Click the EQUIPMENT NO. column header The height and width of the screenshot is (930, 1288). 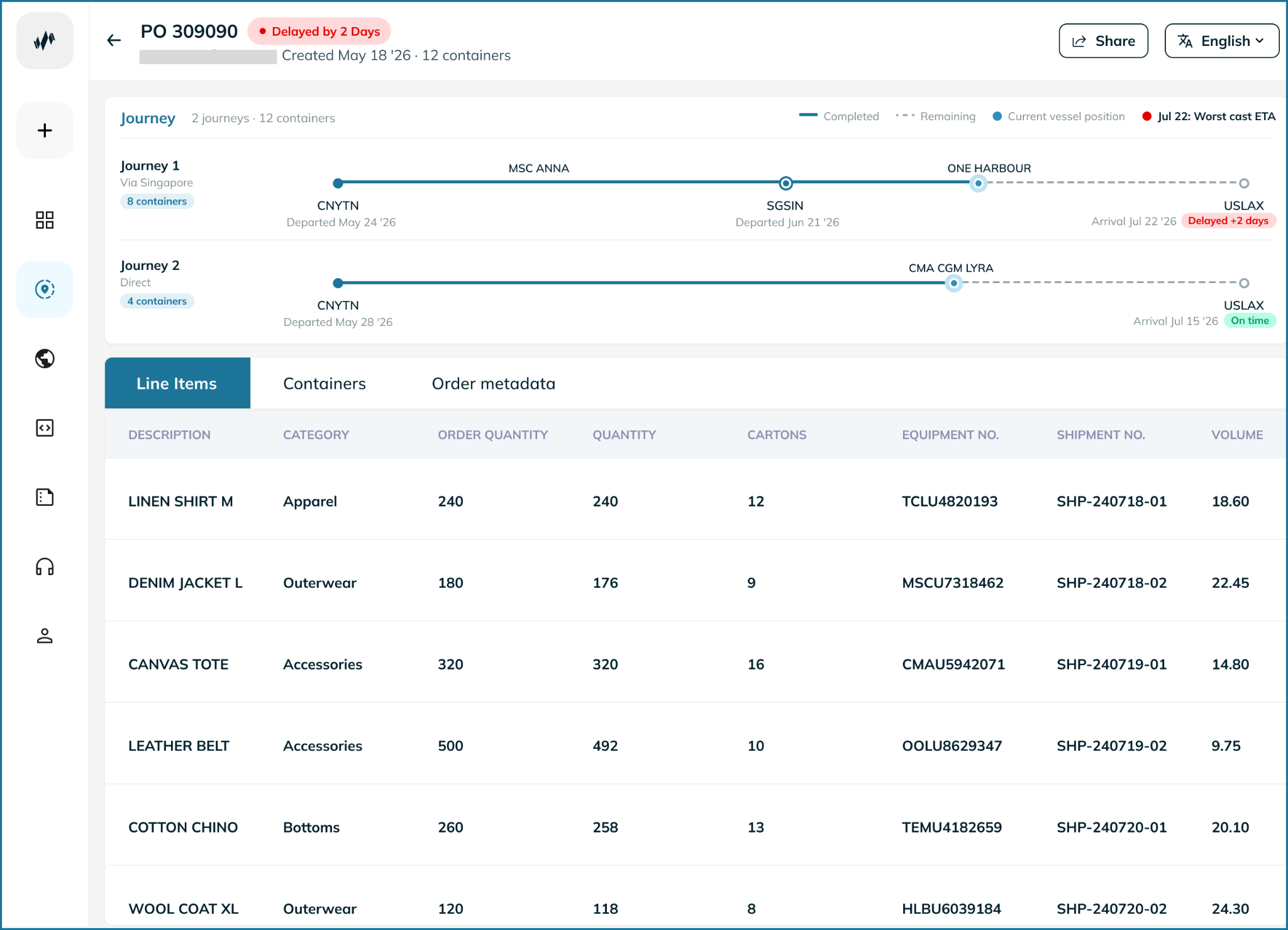pos(950,435)
